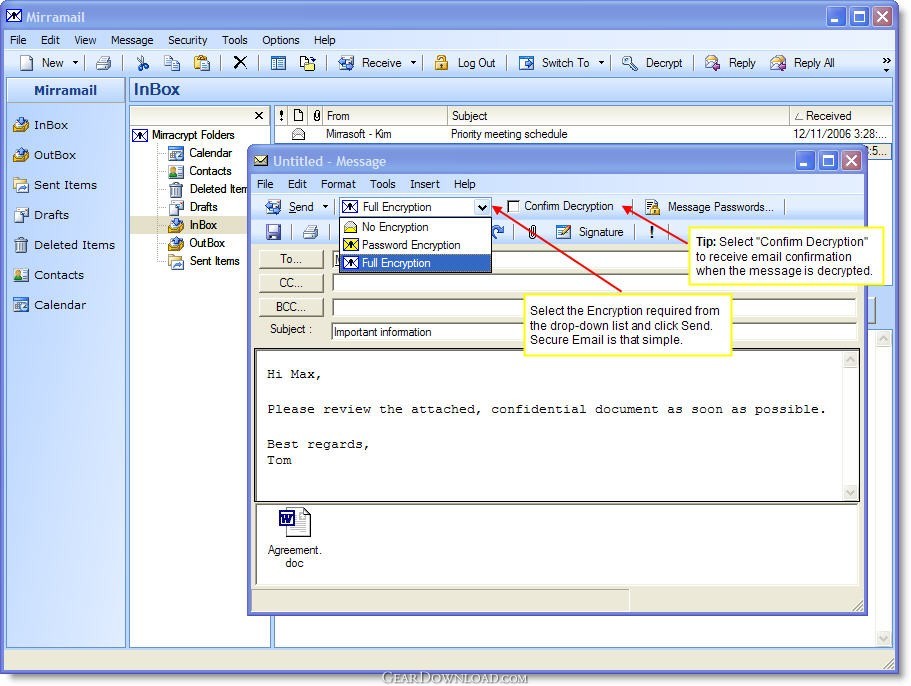Open the Insert menu in message window
Screen dimensions: 911x686
pyautogui.click(x=425, y=184)
